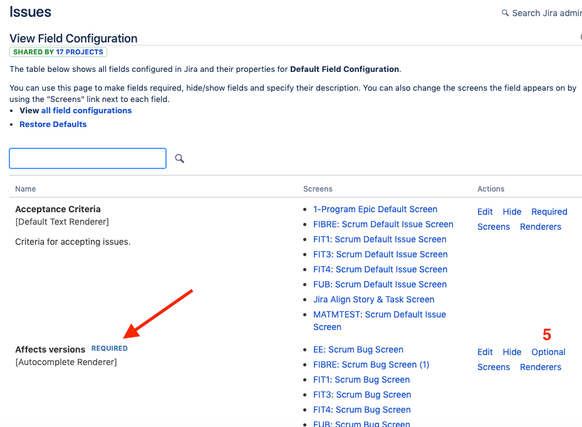Open Renderers for Affects versions

click(x=540, y=367)
